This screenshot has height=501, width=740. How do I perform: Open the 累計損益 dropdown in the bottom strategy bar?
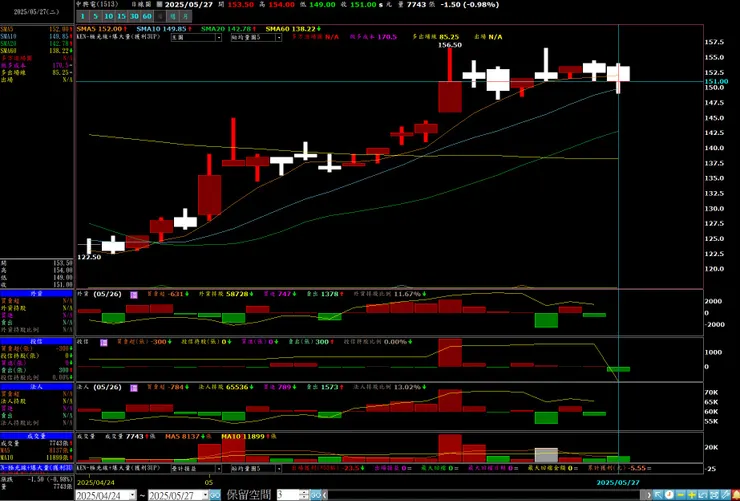[196, 468]
